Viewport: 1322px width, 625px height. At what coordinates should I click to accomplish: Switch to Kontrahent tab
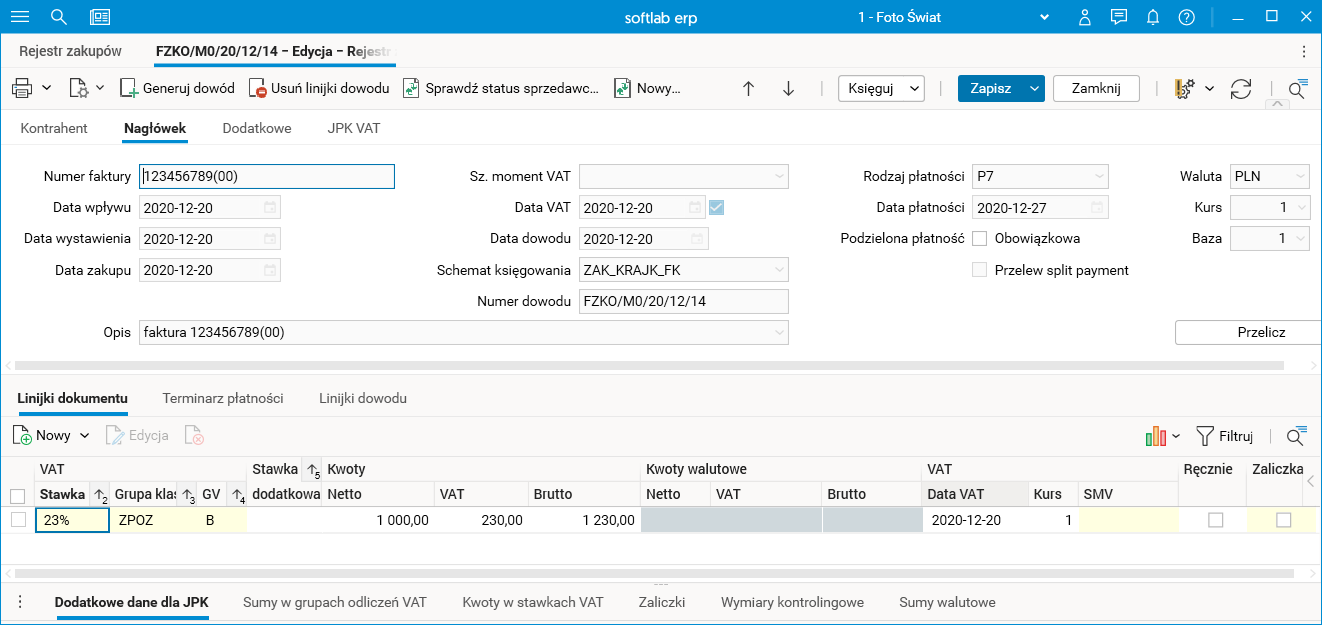tap(54, 128)
